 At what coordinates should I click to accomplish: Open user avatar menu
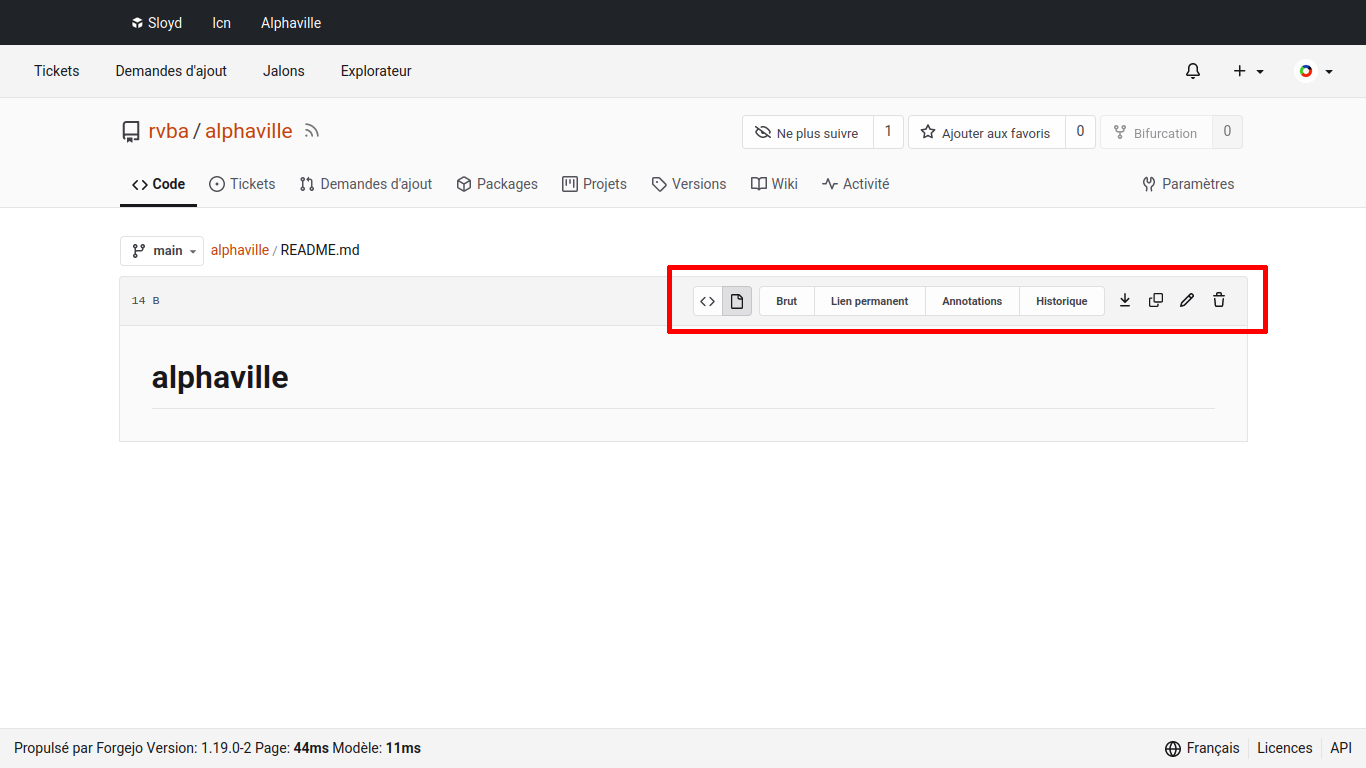point(1314,71)
